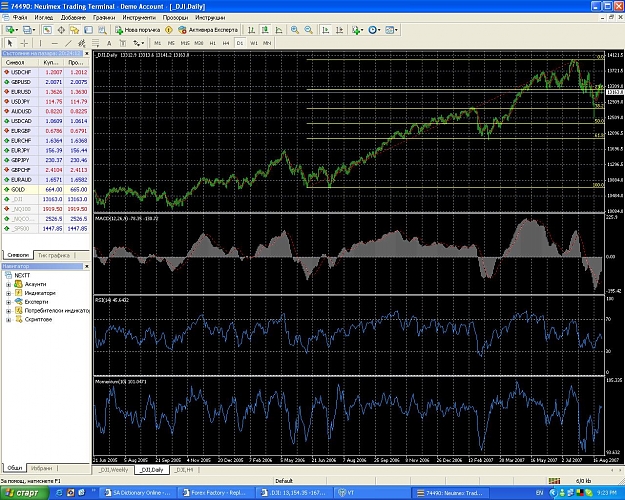Click the Windows старт button
This screenshot has width=625, height=500.
coord(24,493)
